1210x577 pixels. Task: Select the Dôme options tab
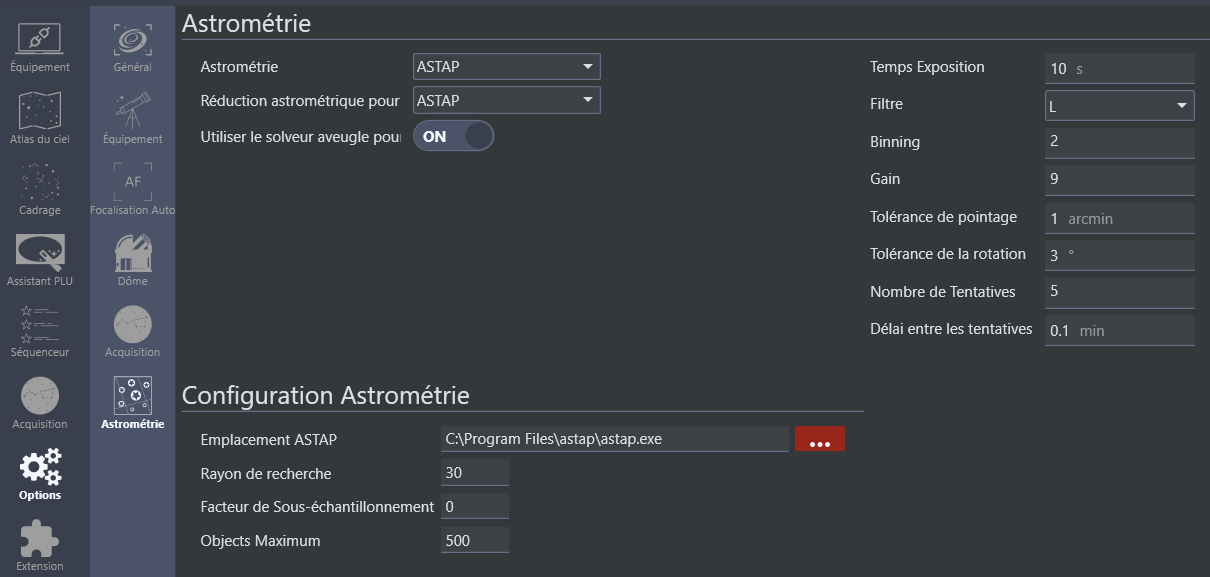tap(132, 259)
